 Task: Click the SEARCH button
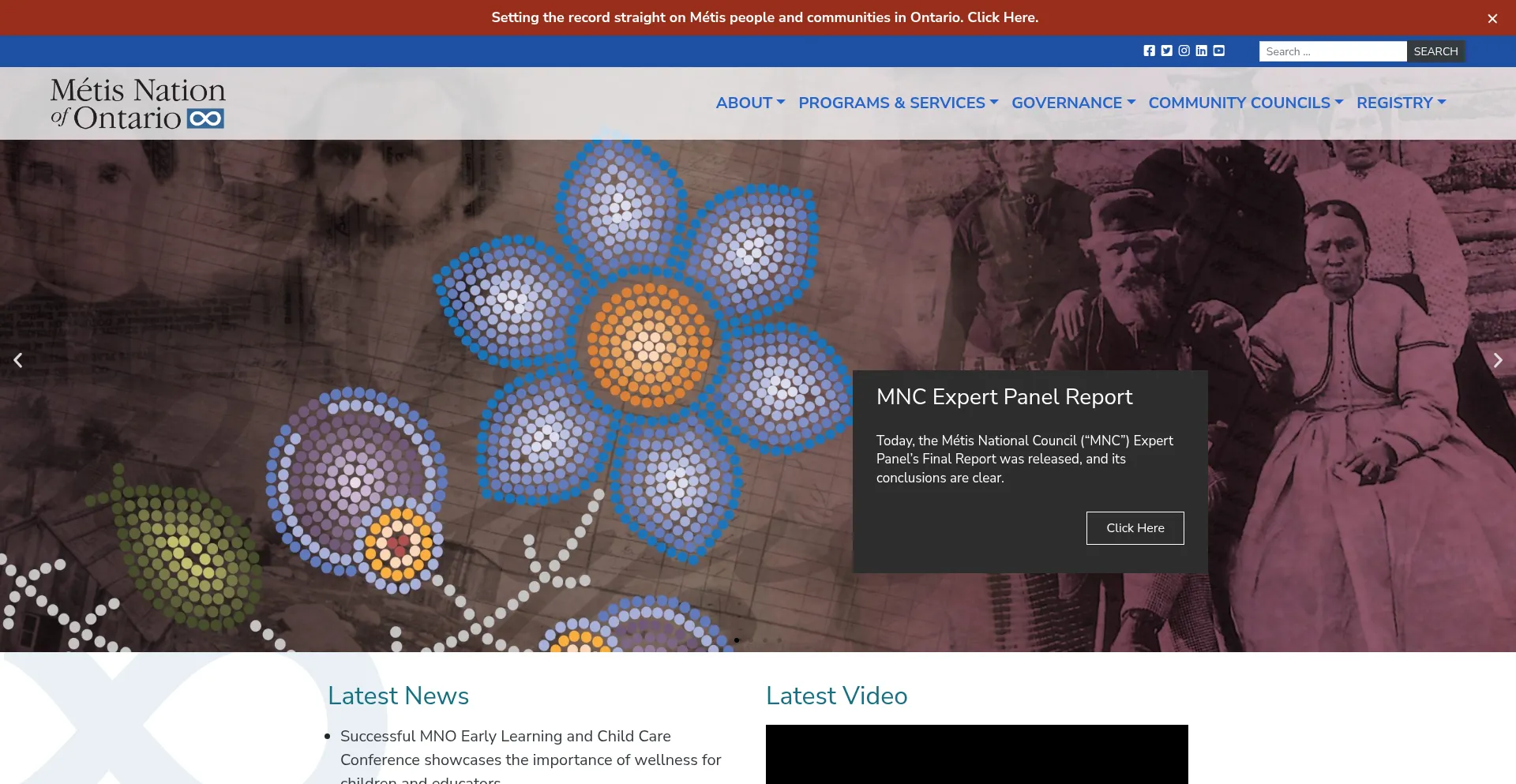coord(1435,51)
